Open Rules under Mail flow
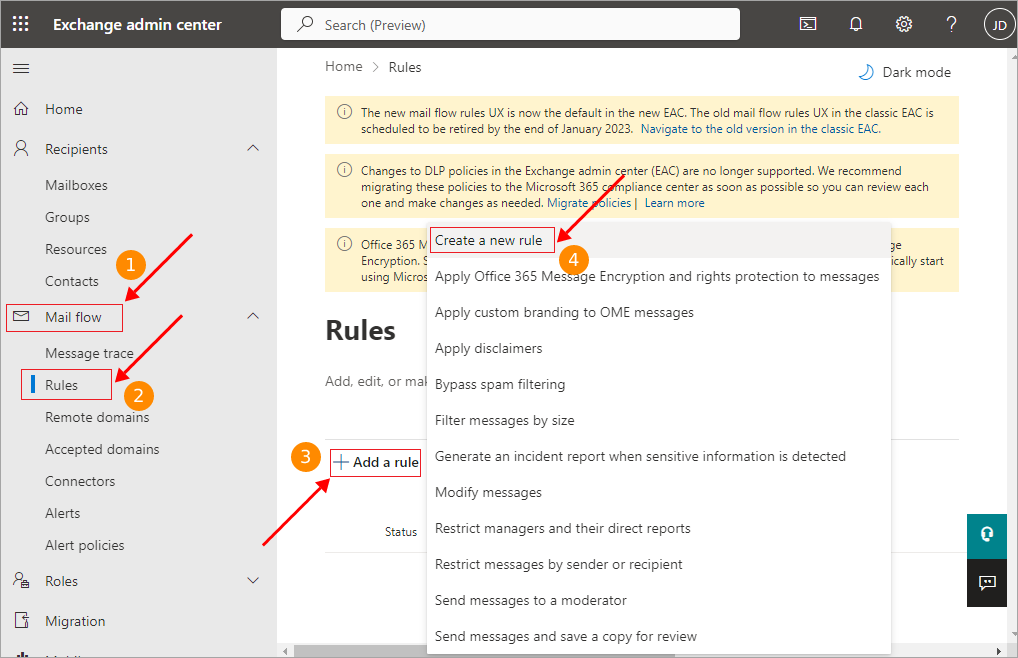The width and height of the screenshot is (1018, 658). pos(62,385)
